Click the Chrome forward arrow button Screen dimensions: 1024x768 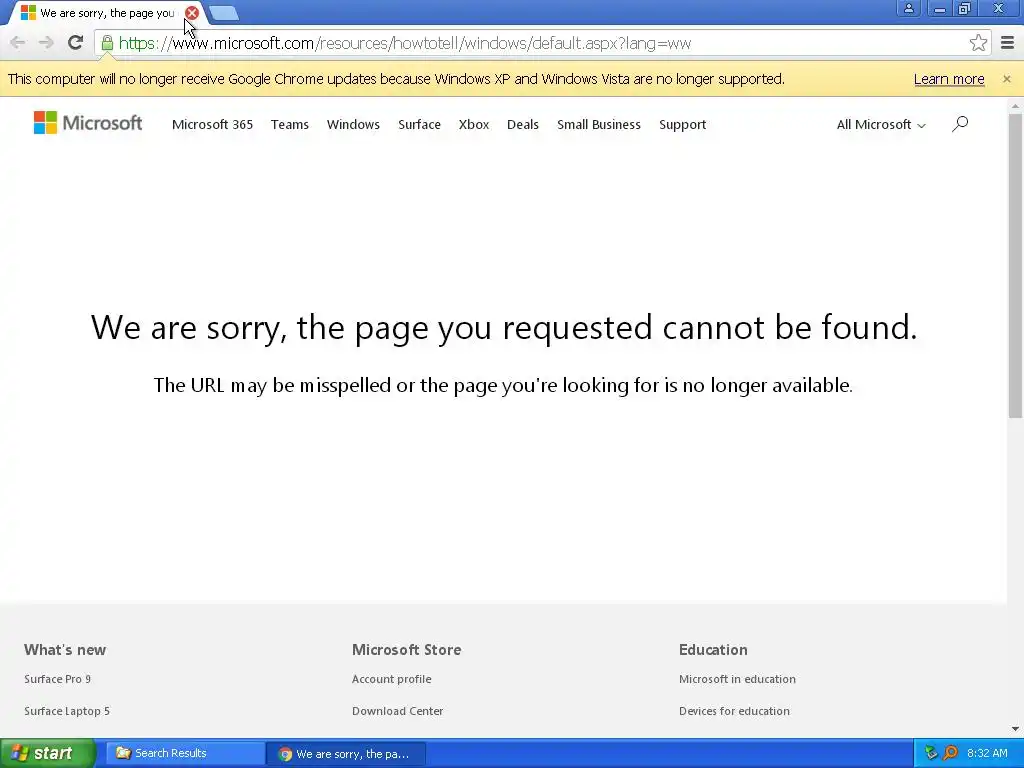pos(46,43)
